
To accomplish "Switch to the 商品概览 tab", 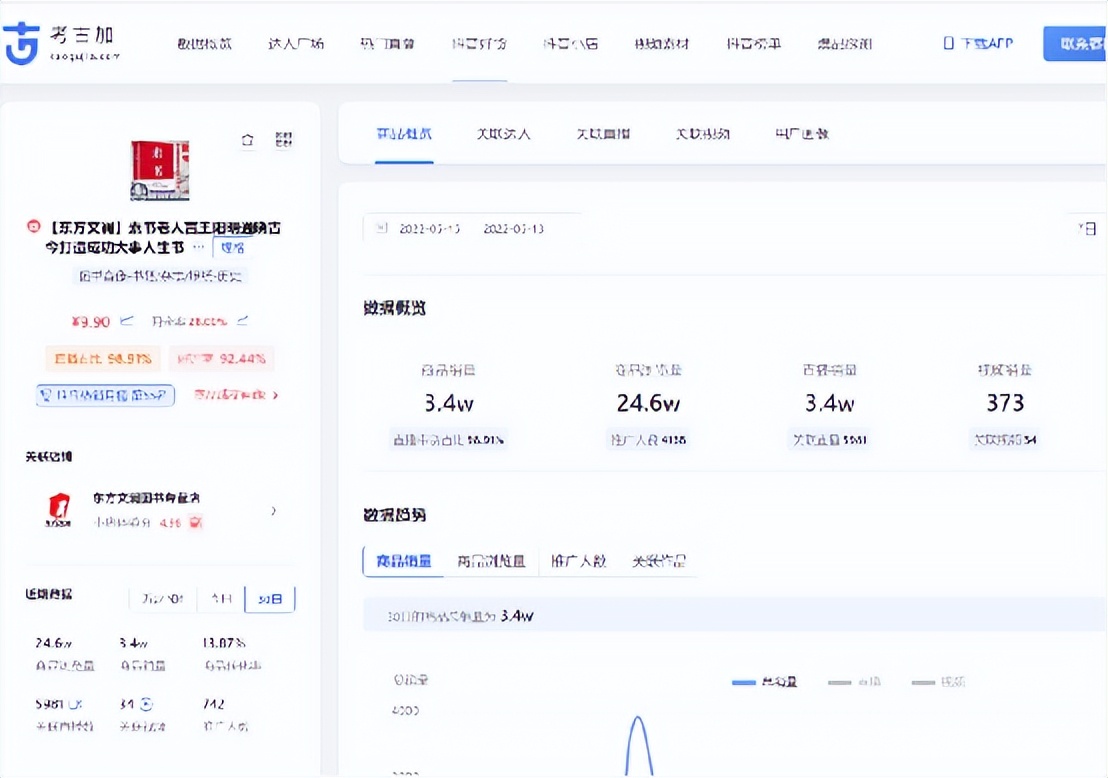I will pos(403,134).
